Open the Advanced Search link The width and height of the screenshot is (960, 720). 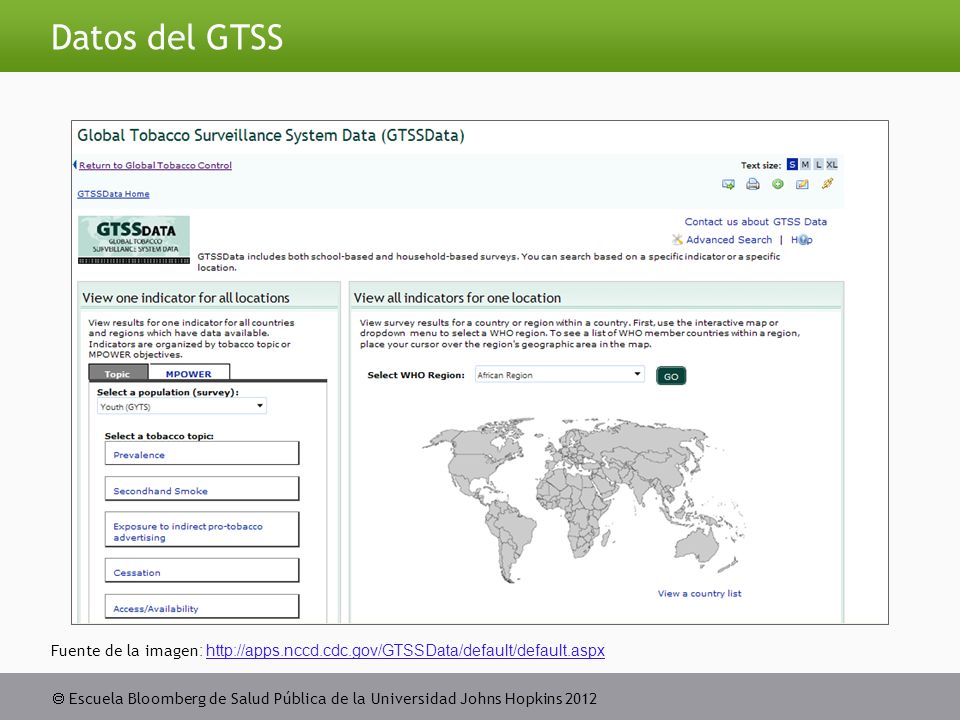point(729,240)
